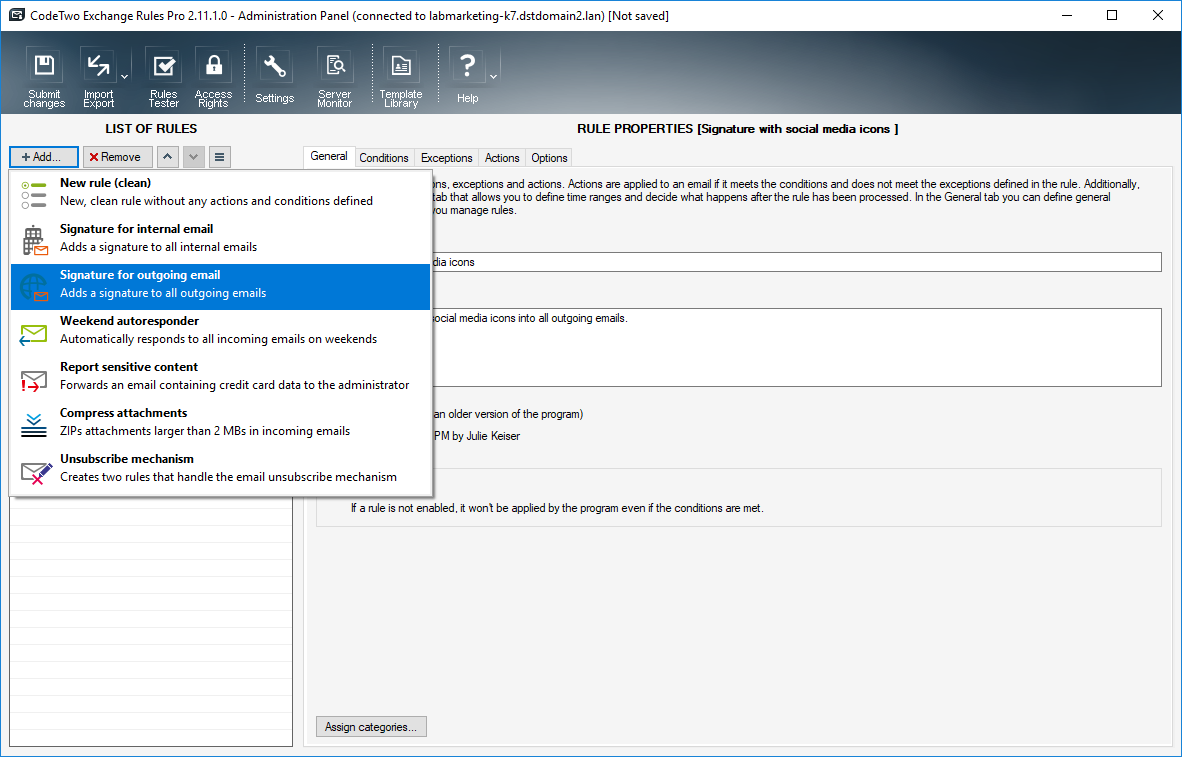Viewport: 1182px width, 757px height.
Task: Open the Template Library
Action: coord(400,66)
